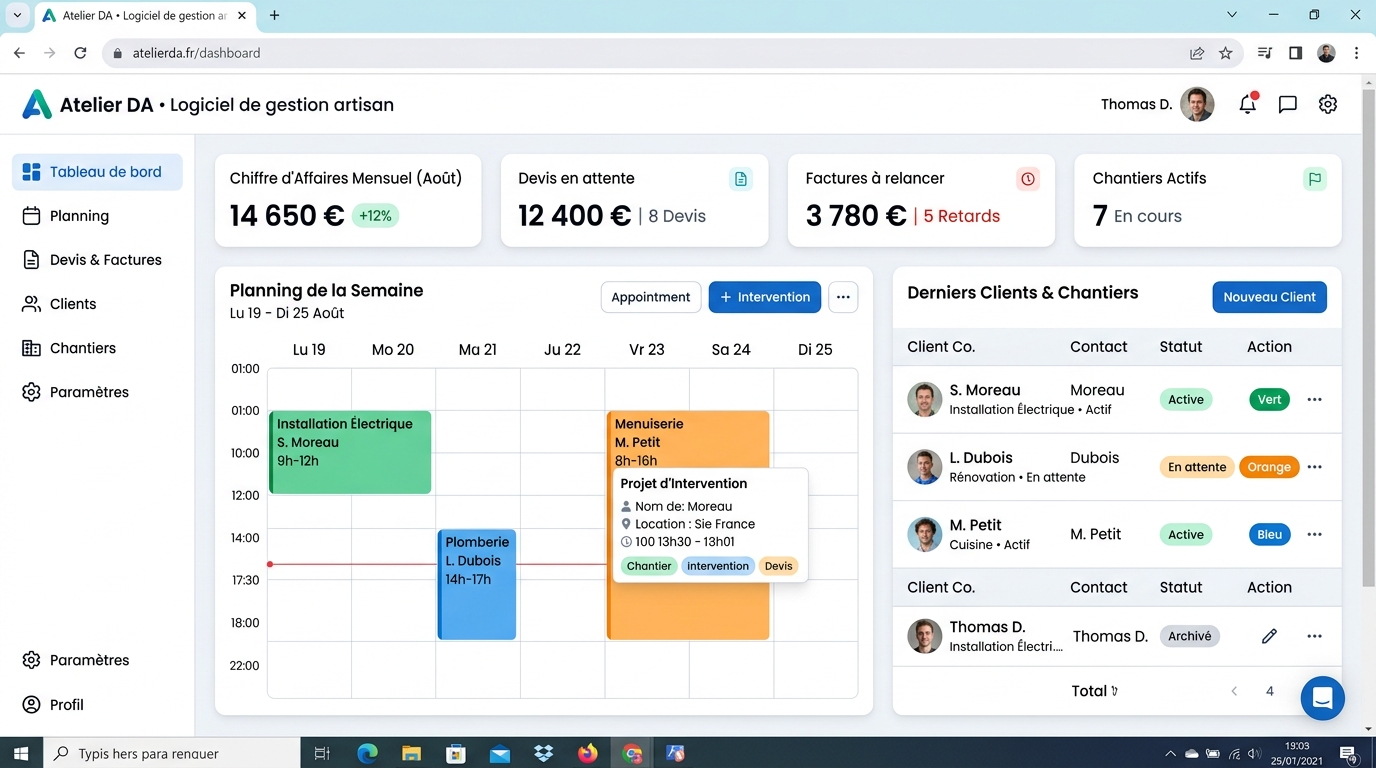1376x768 pixels.
Task: Click the clock icon on Factures à relancer card
Action: 1028,179
